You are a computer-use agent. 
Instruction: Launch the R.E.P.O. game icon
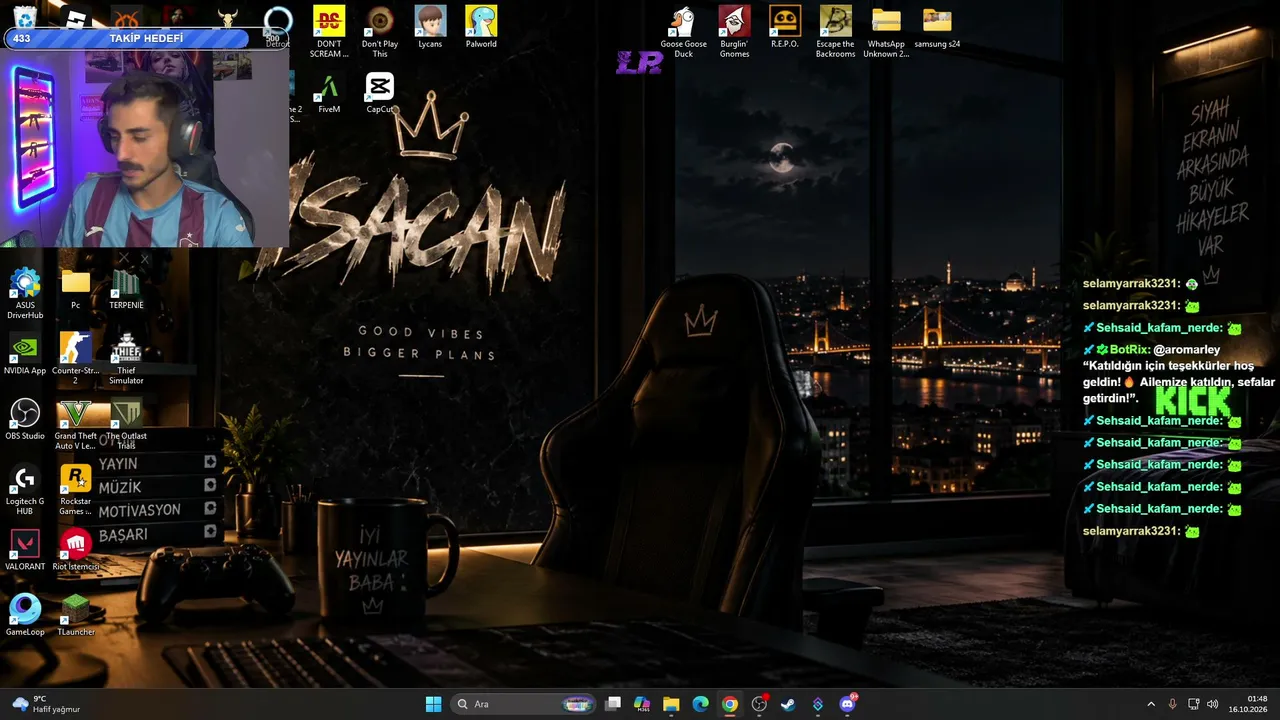[785, 27]
